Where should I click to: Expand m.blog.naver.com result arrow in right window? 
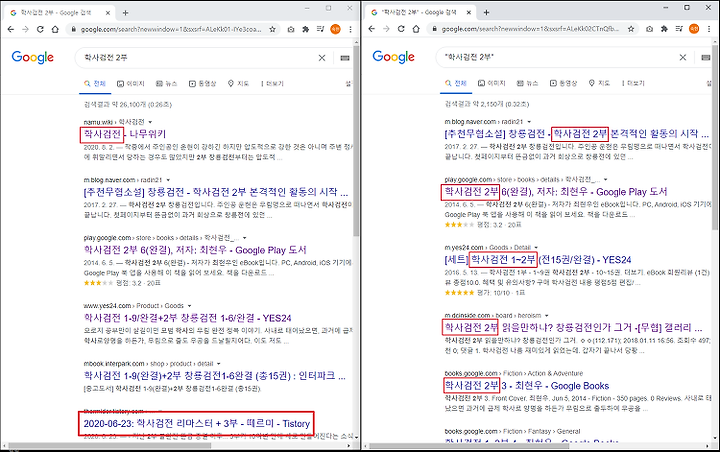(529, 122)
